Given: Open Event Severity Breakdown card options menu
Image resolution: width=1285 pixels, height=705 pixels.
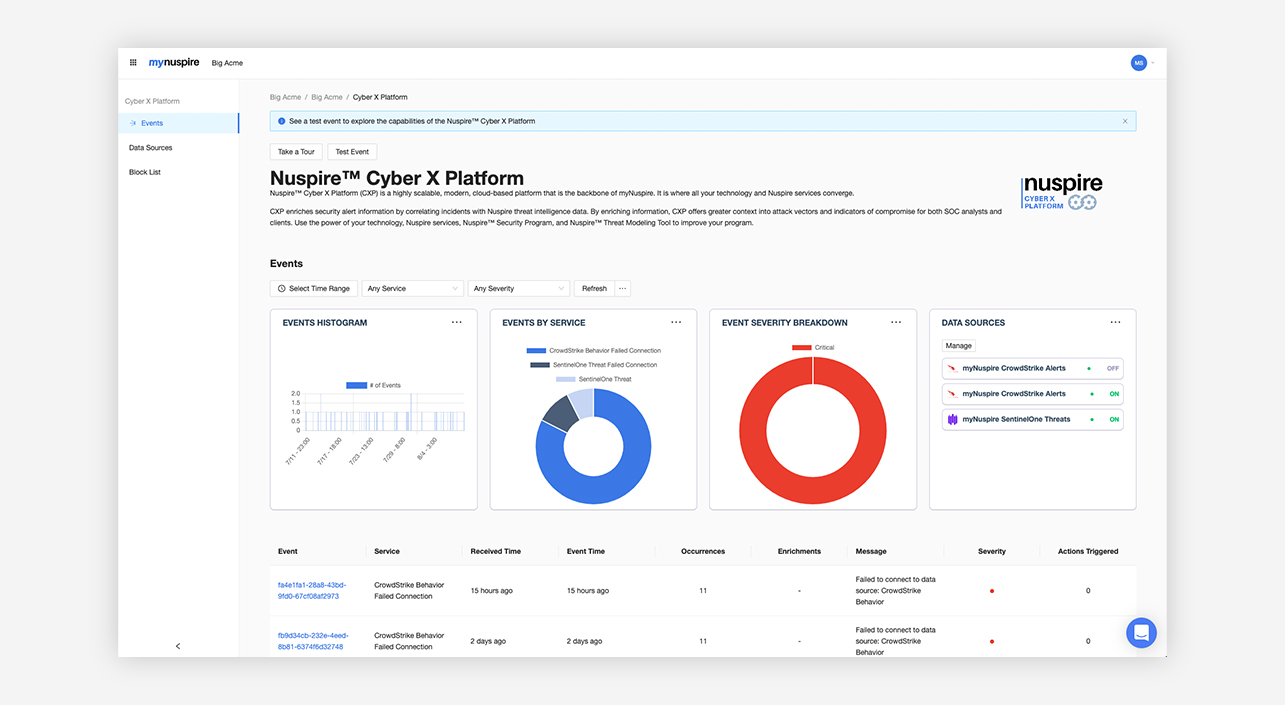Looking at the screenshot, I should point(896,322).
